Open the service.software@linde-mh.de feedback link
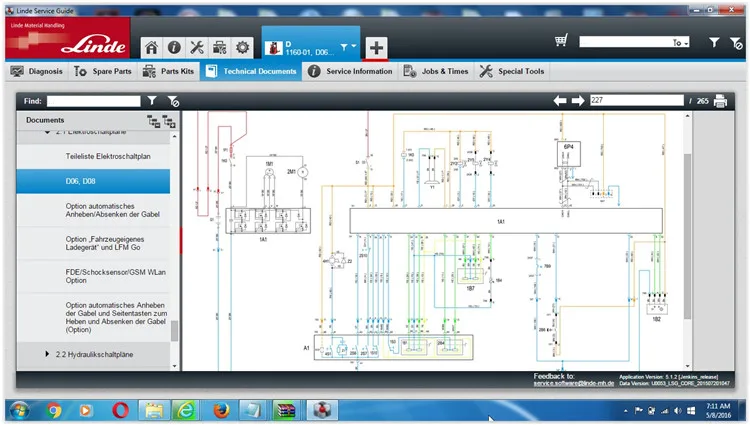This screenshot has height=425, width=750. click(574, 383)
